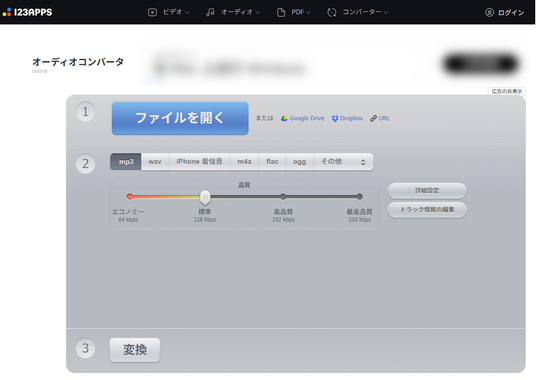
Task: Click the 123APPS logo
Action: [x=27, y=12]
